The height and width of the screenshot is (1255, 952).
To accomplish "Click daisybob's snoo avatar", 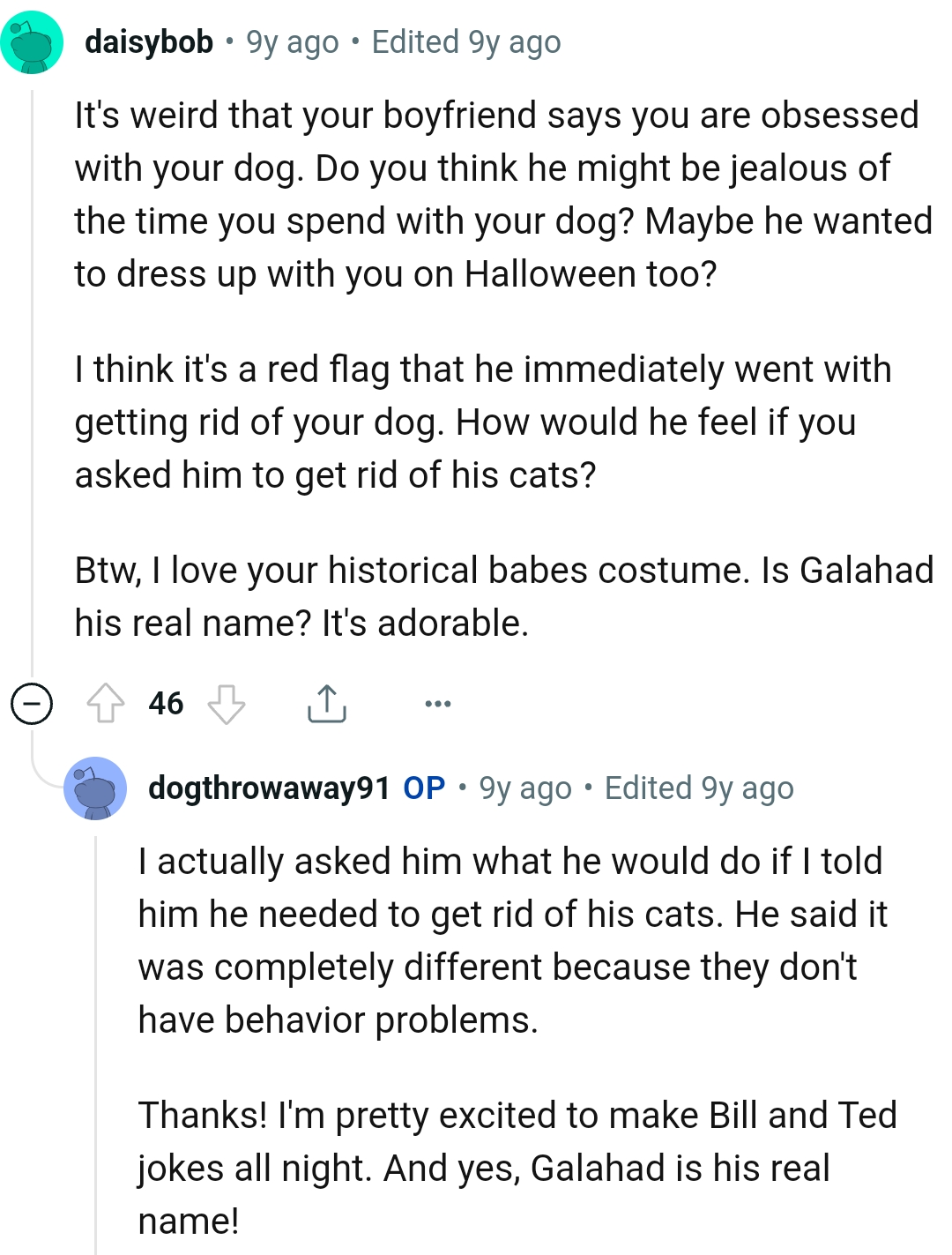I will pos(33,41).
